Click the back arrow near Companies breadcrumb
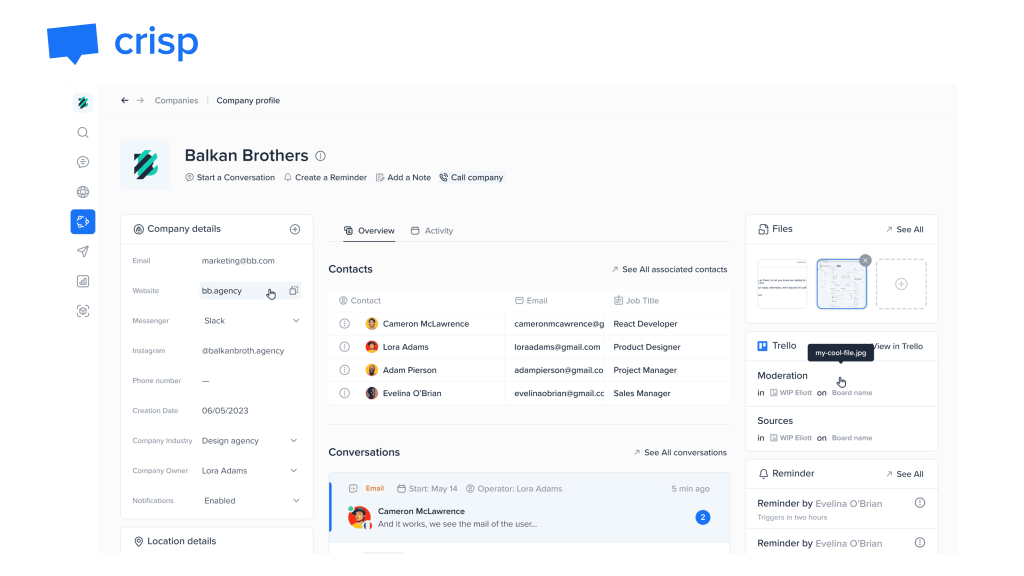 (124, 100)
